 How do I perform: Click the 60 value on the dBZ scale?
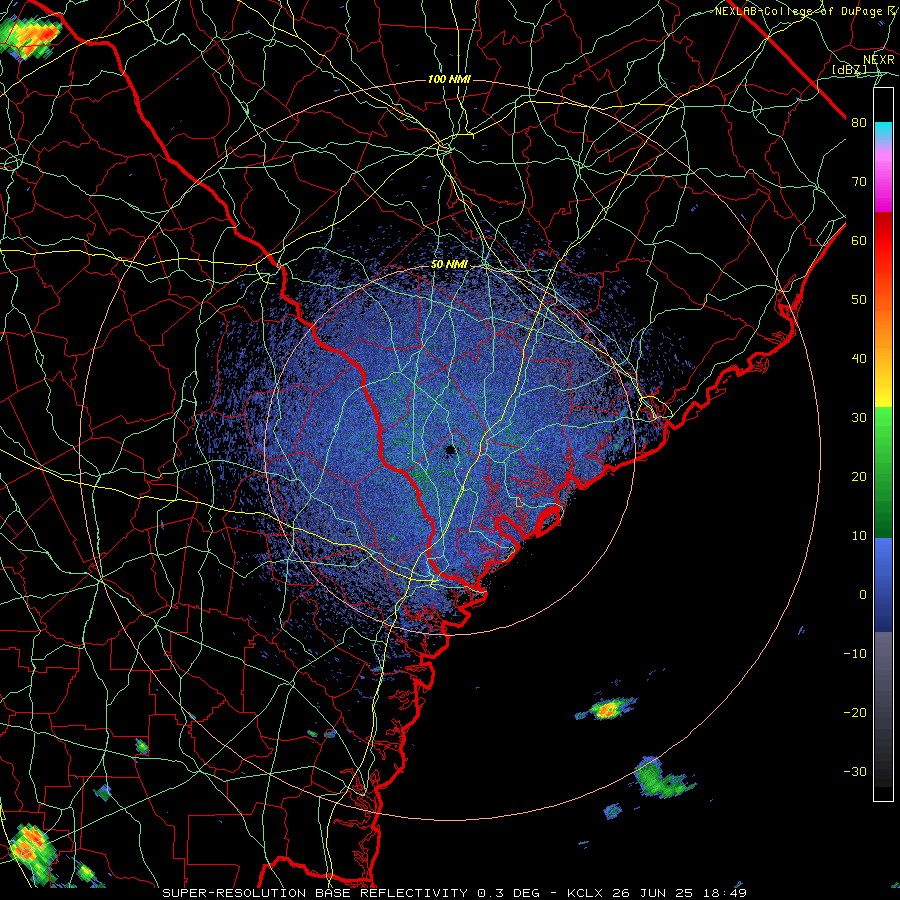859,240
